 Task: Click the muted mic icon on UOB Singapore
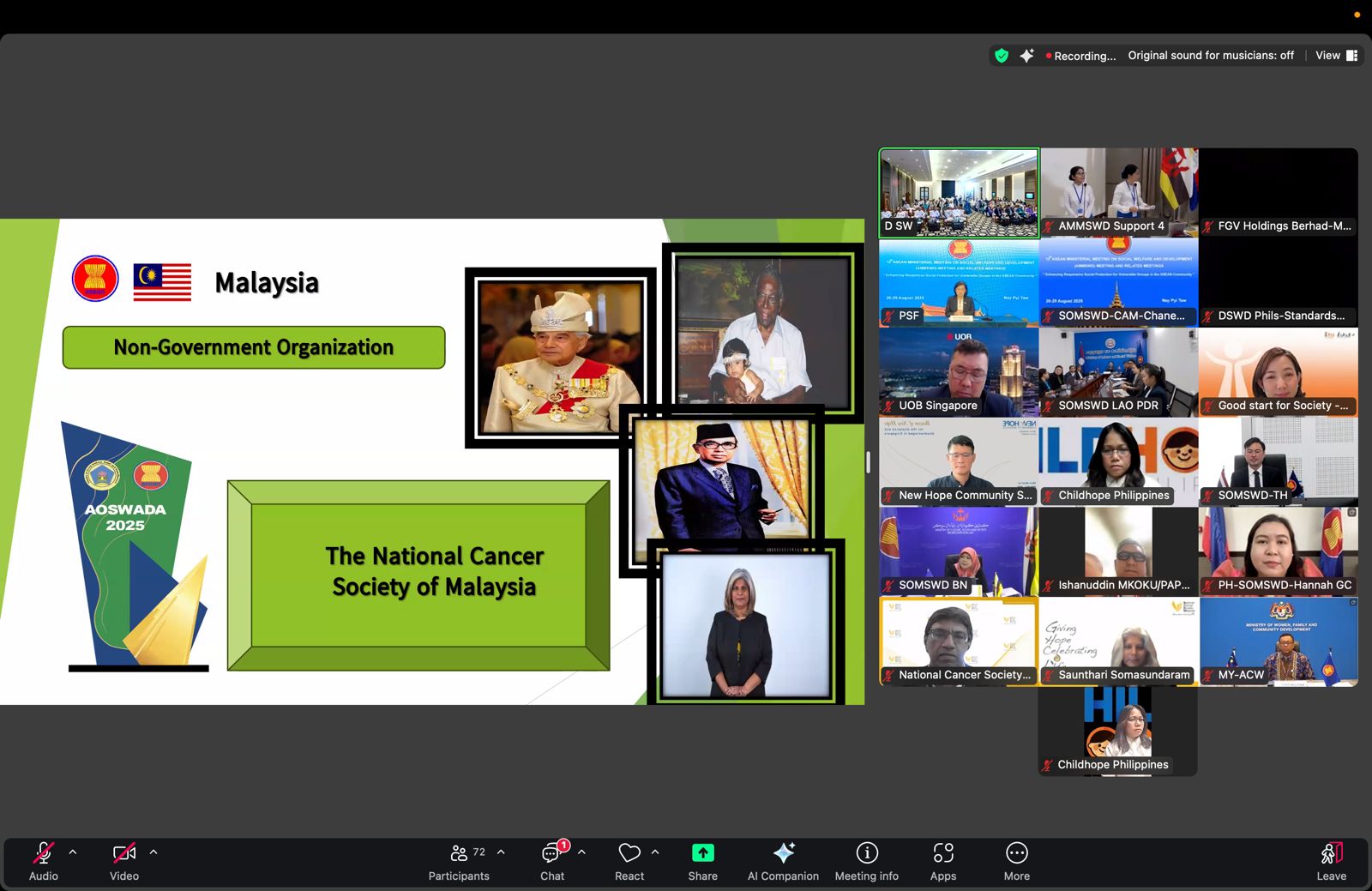click(x=889, y=406)
